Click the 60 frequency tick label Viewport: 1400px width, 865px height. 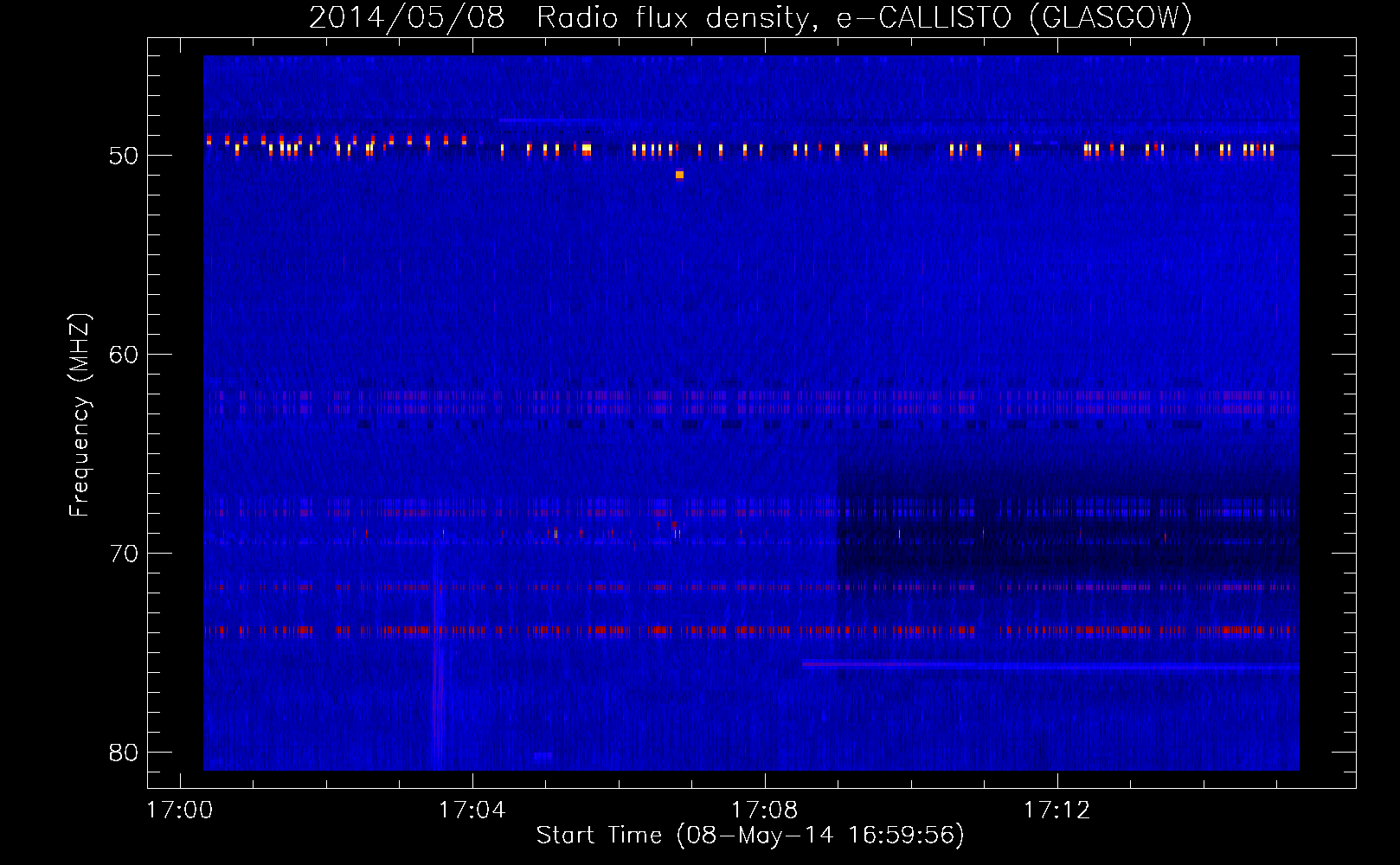[x=124, y=355]
